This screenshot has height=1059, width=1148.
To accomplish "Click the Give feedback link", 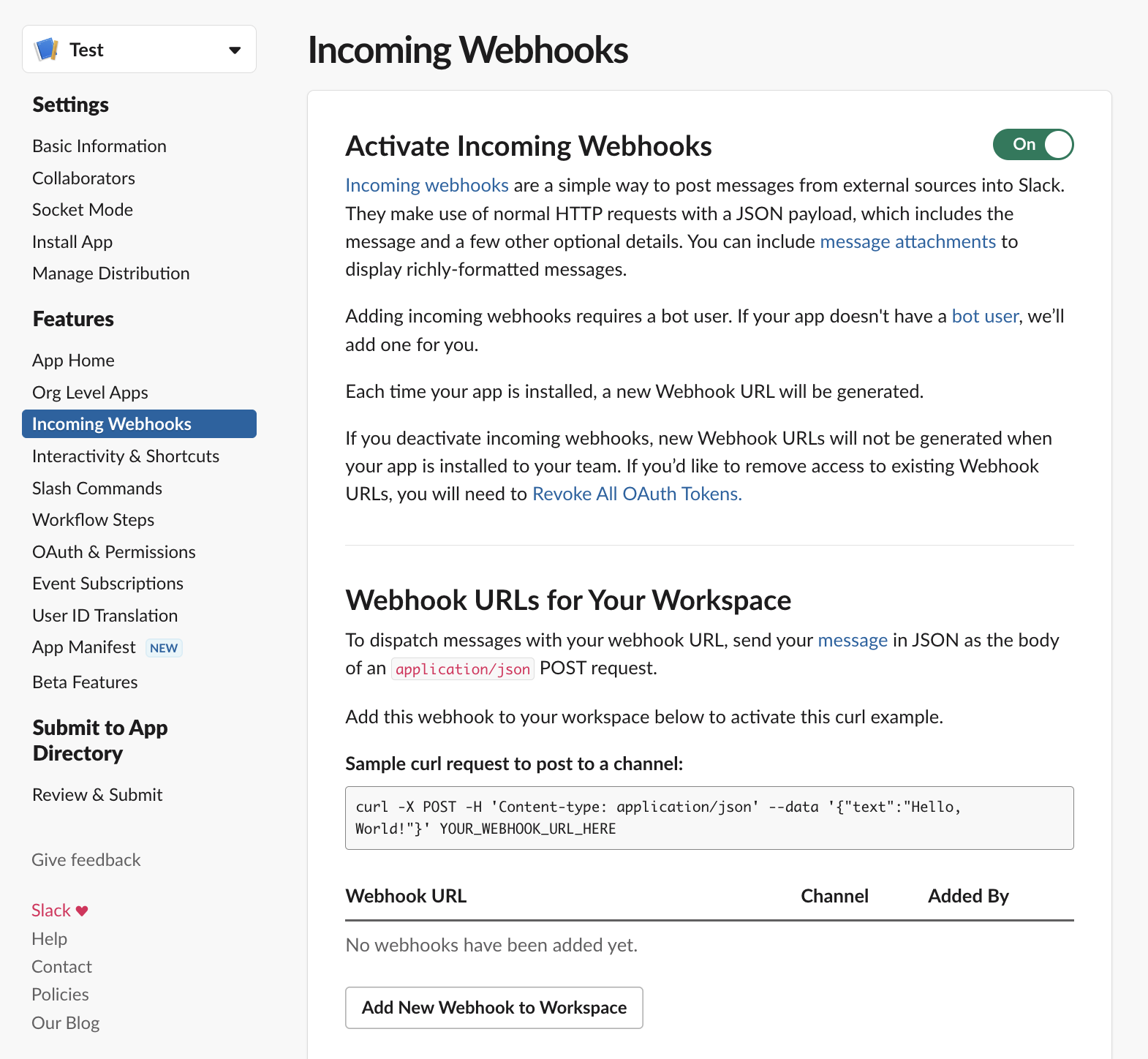I will (86, 860).
